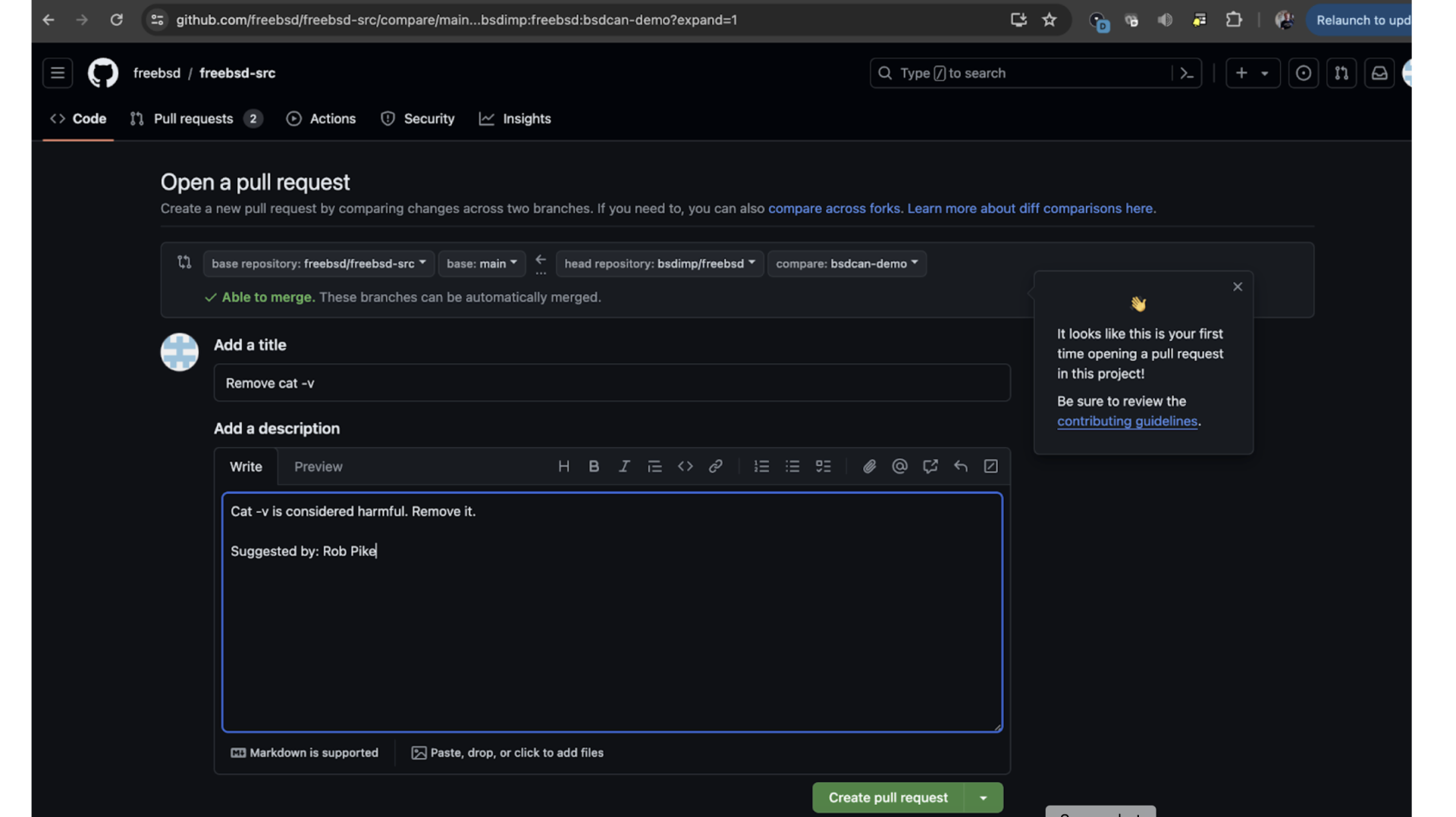
Task: Expand the base: main branch selector
Action: click(482, 264)
